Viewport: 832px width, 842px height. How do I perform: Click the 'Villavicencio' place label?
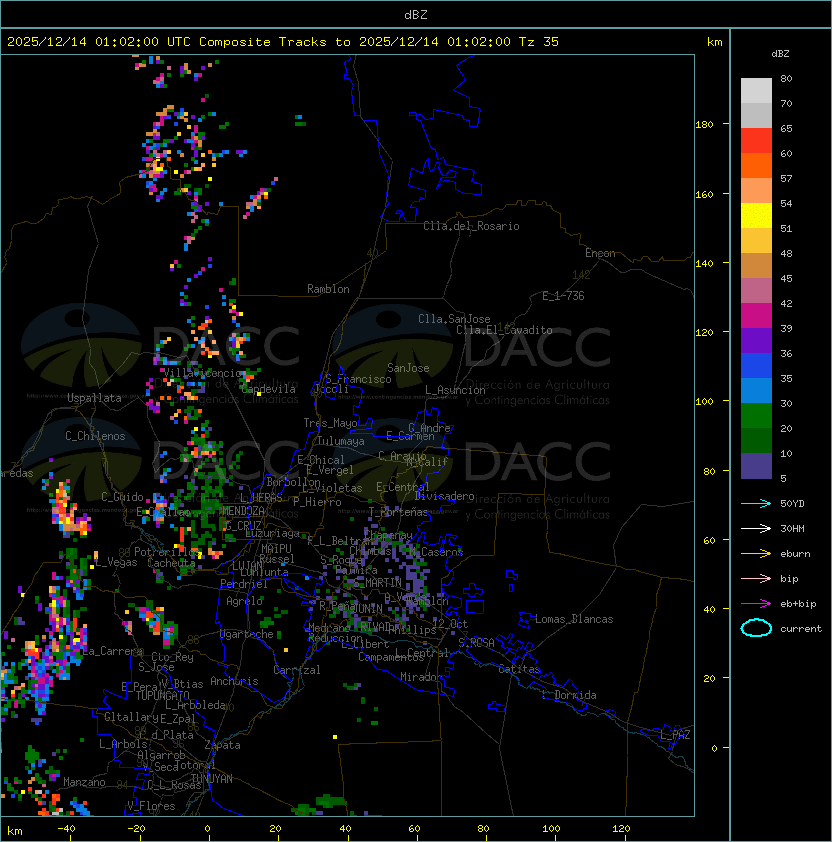point(202,373)
